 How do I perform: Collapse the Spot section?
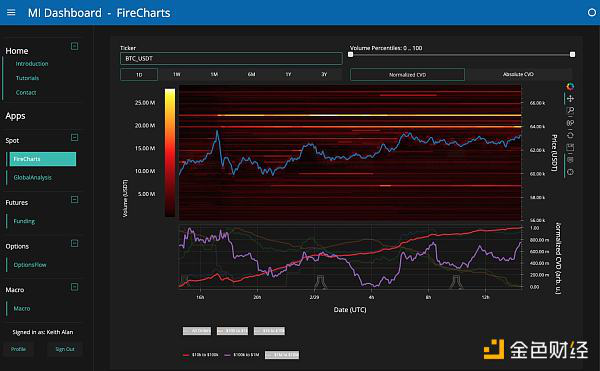(x=75, y=137)
